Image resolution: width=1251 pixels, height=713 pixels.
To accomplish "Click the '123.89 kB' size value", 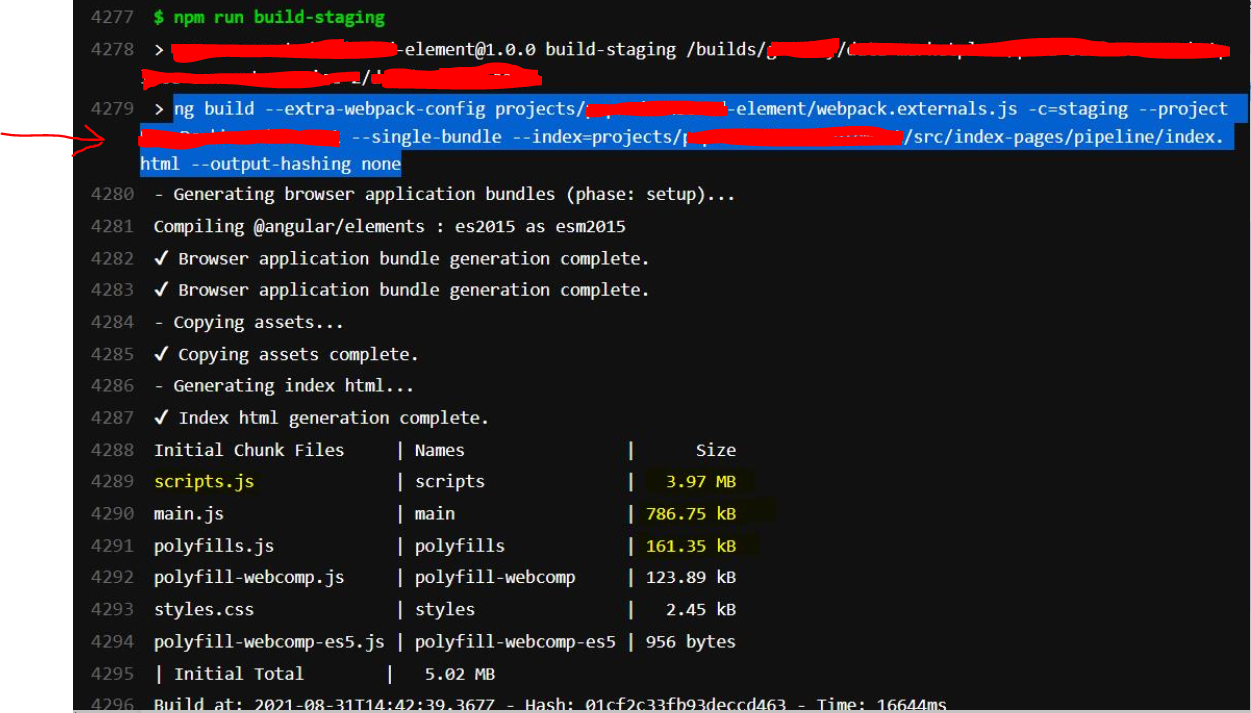I will pyautogui.click(x=691, y=578).
